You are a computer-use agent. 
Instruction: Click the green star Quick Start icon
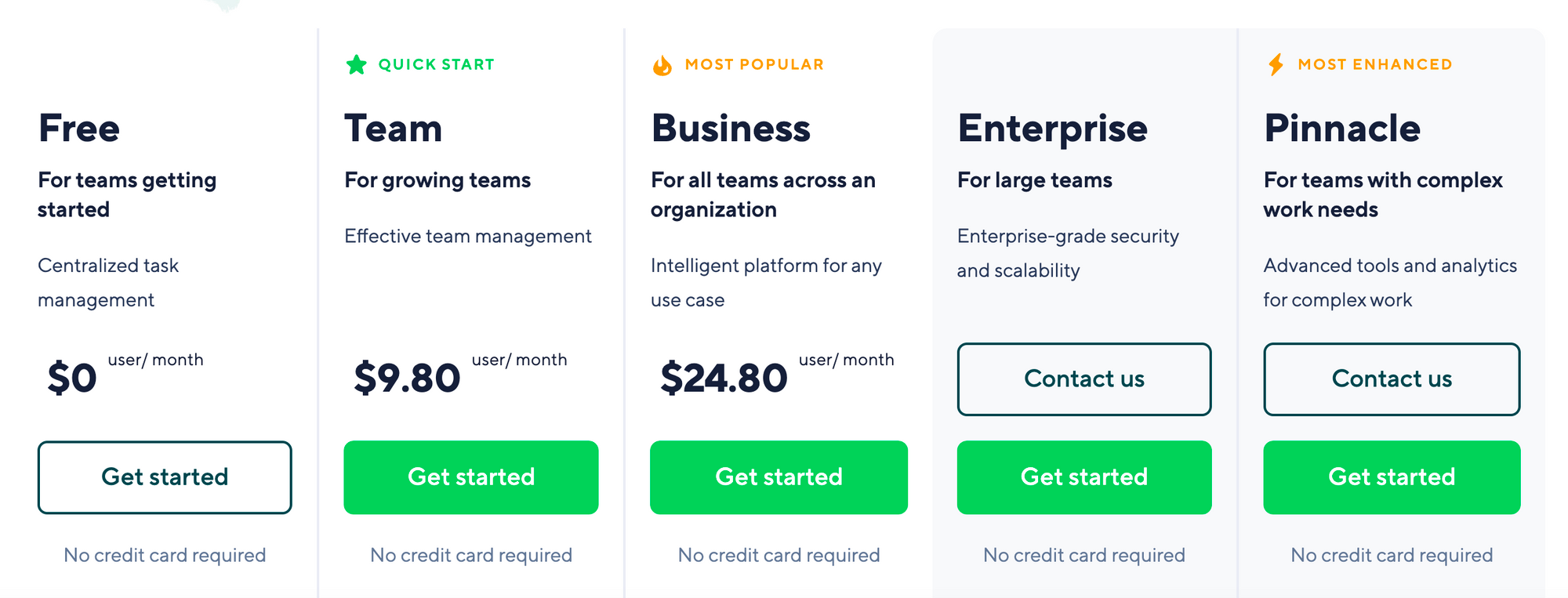click(357, 64)
